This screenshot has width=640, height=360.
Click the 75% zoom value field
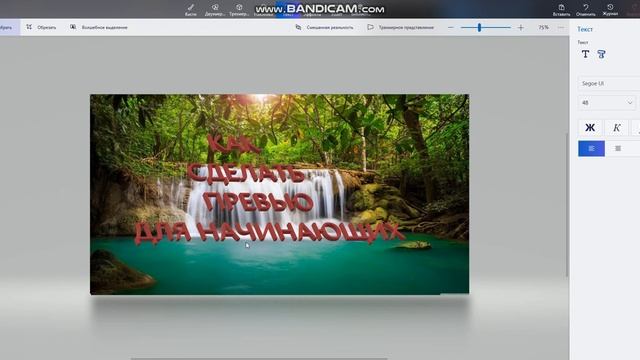(543, 27)
